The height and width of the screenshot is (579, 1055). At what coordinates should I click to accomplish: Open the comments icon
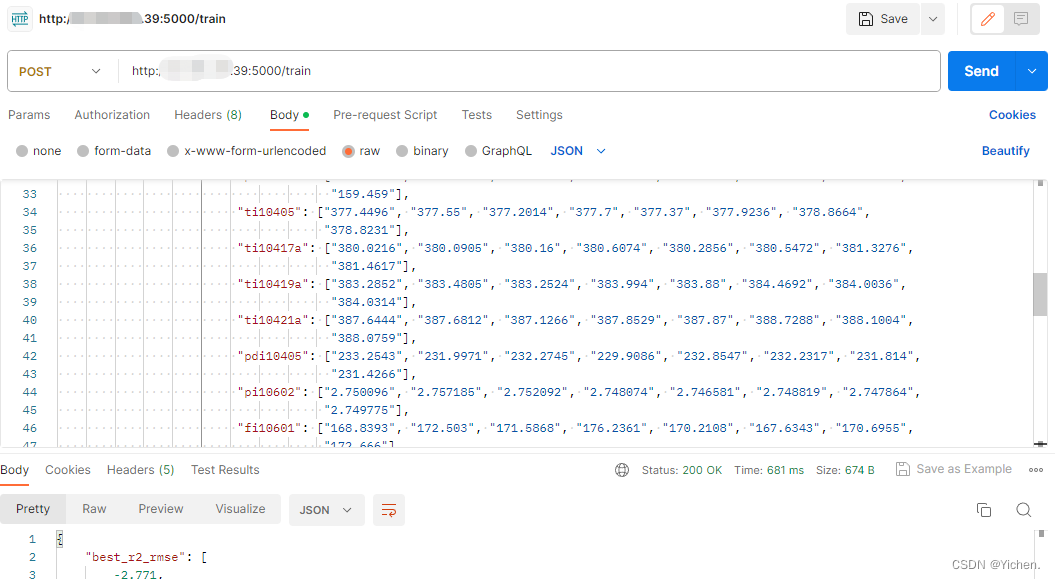pyautogui.click(x=1021, y=19)
